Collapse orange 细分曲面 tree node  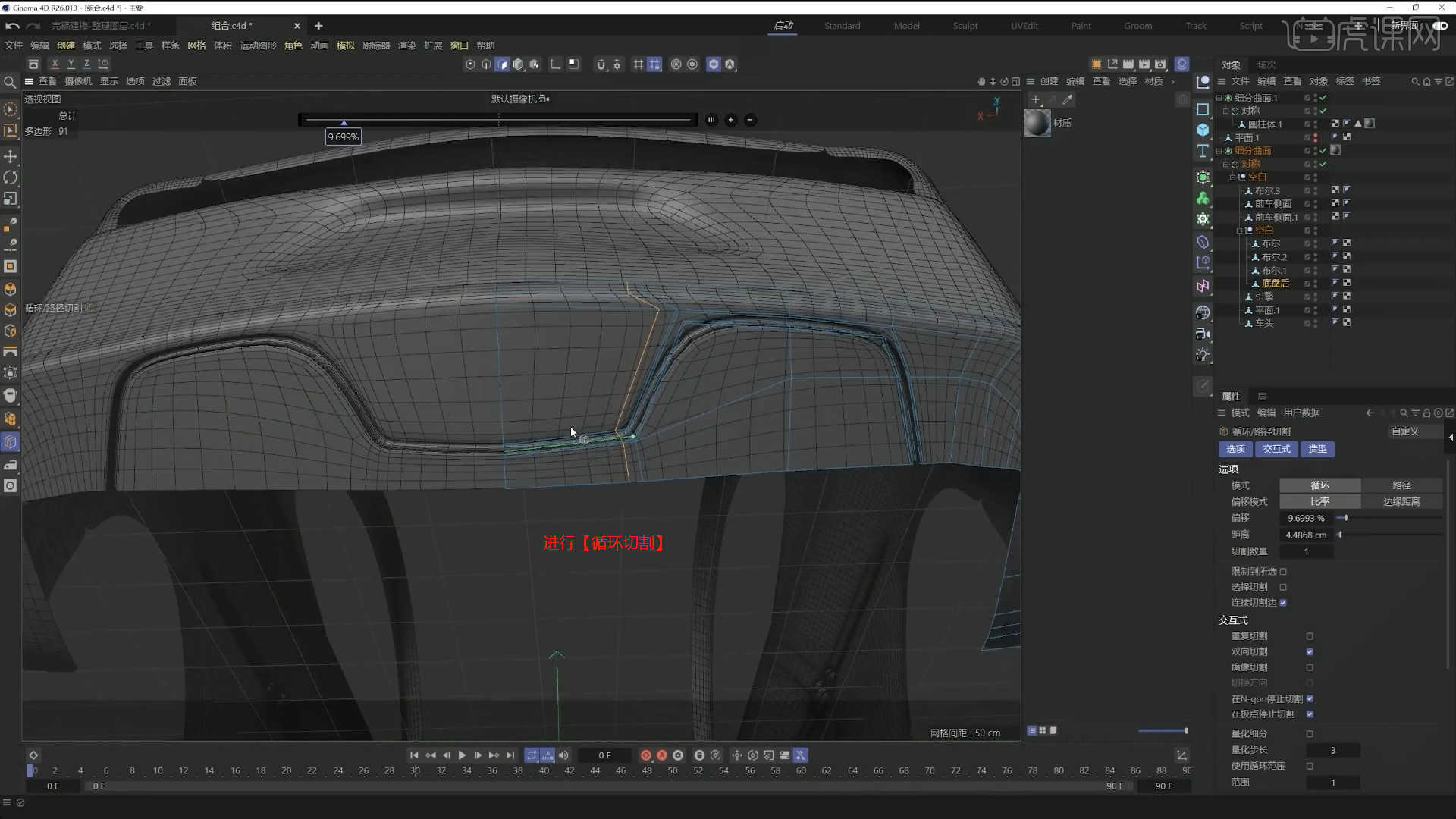pyautogui.click(x=1219, y=151)
